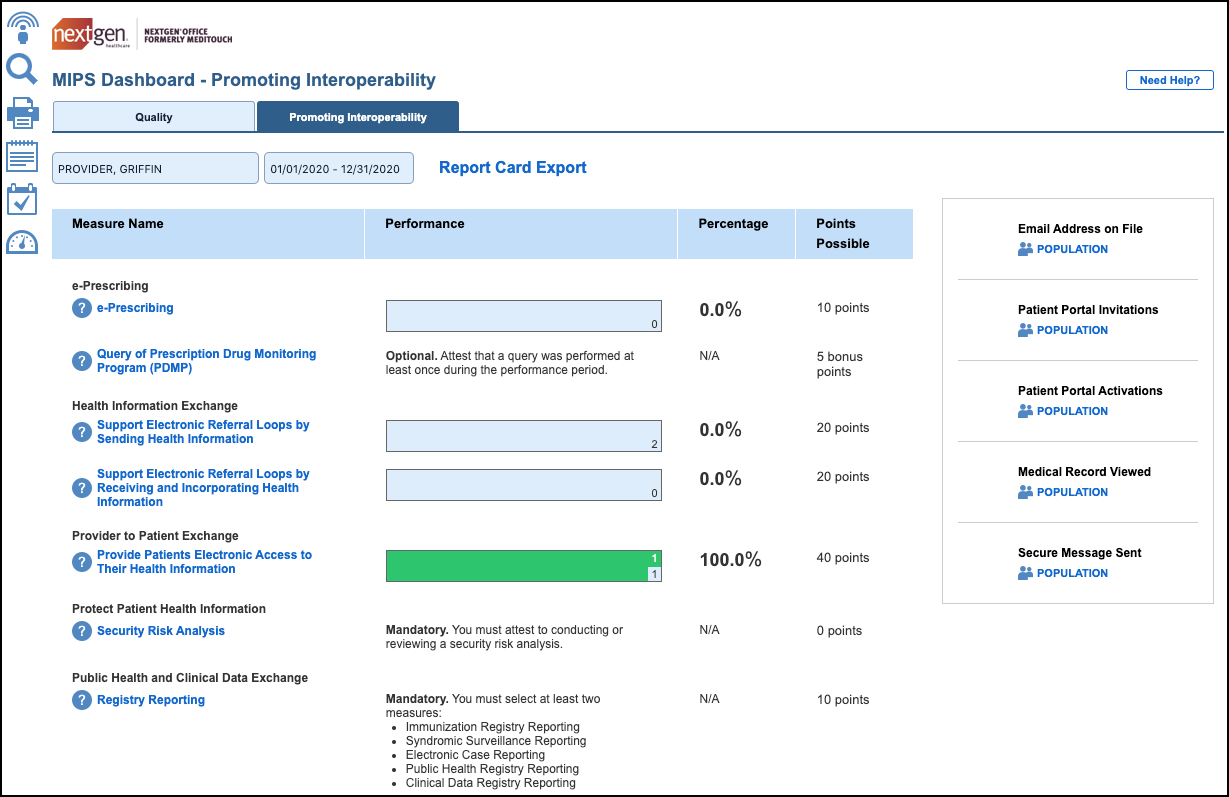This screenshot has width=1229, height=797.
Task: Open help for Security Risk Analysis
Action: (x=81, y=631)
